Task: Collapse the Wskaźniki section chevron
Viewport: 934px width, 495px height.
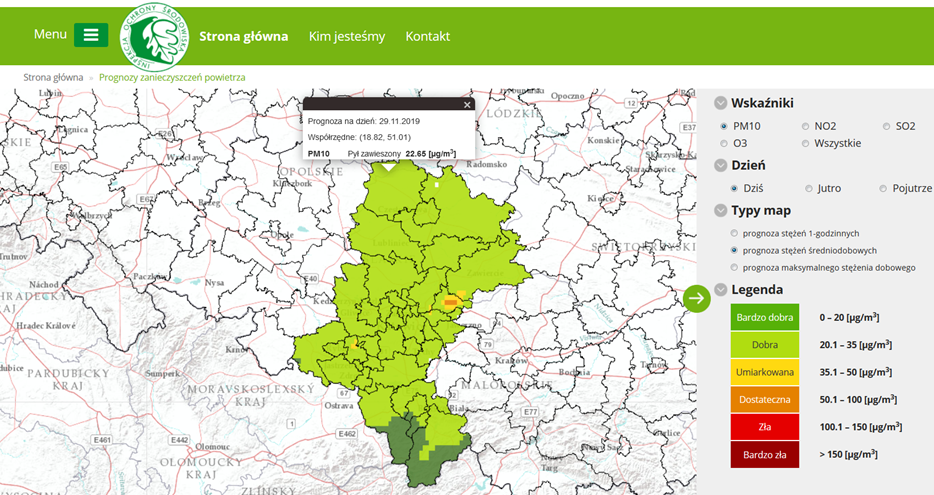Action: (720, 103)
